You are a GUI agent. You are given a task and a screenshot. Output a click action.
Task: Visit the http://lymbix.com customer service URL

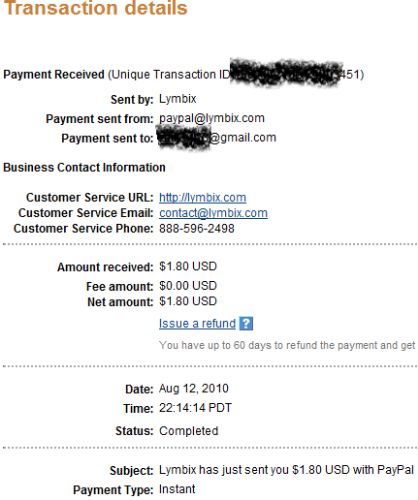[203, 198]
